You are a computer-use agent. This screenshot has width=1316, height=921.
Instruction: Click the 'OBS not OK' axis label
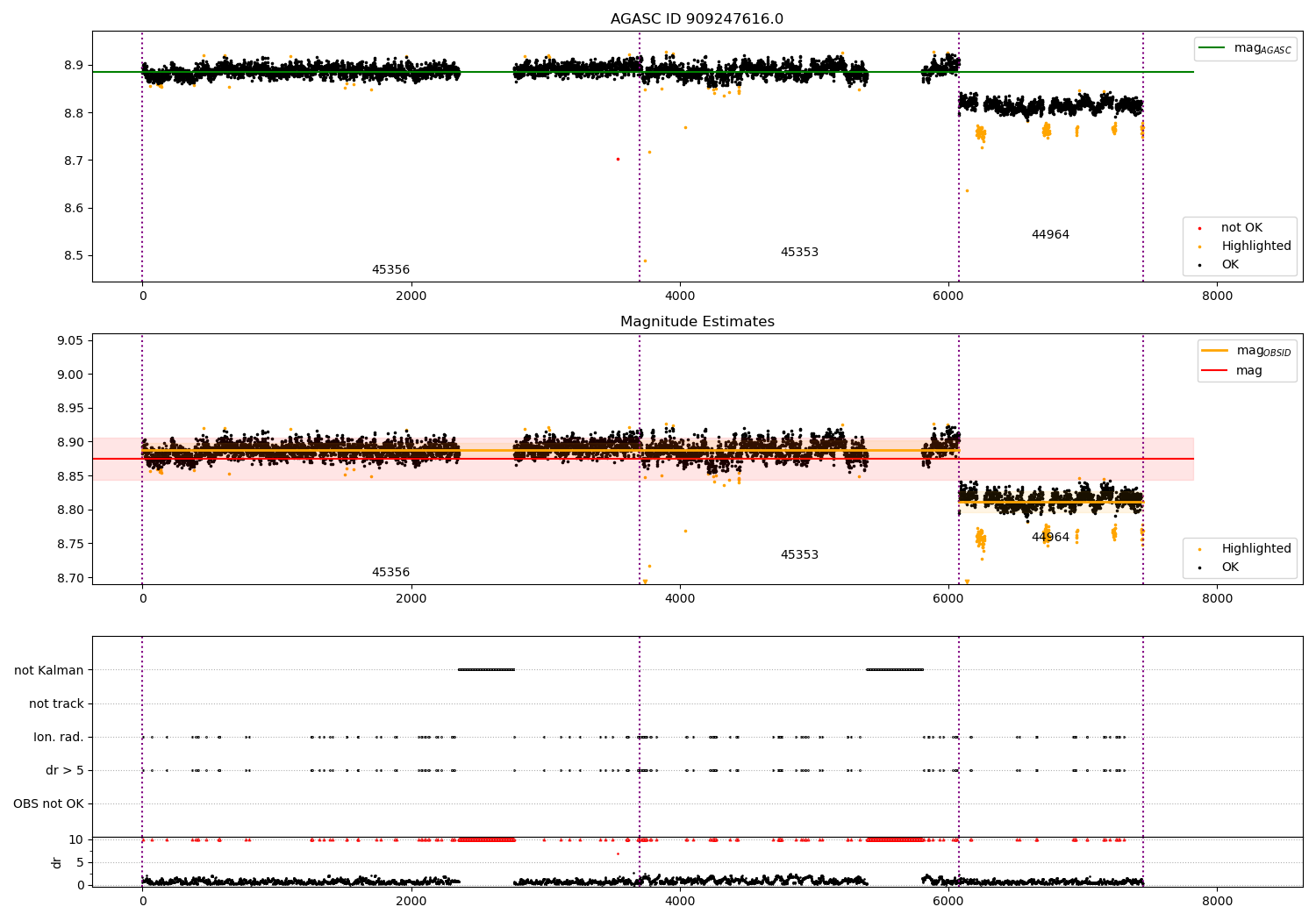(x=48, y=803)
